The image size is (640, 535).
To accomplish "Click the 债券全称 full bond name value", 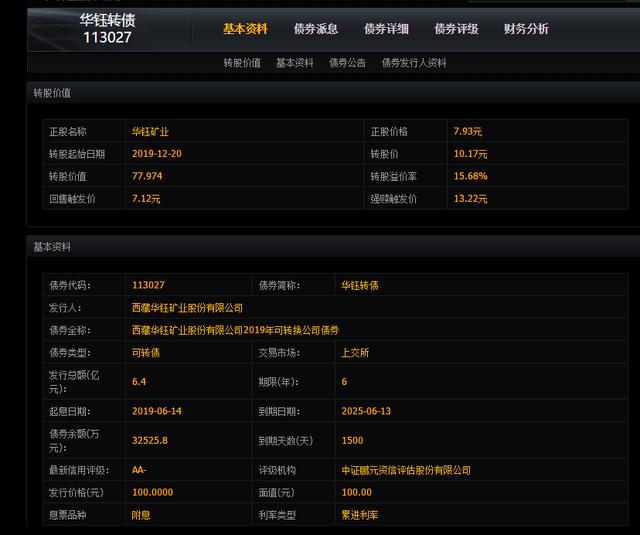I will tap(236, 330).
